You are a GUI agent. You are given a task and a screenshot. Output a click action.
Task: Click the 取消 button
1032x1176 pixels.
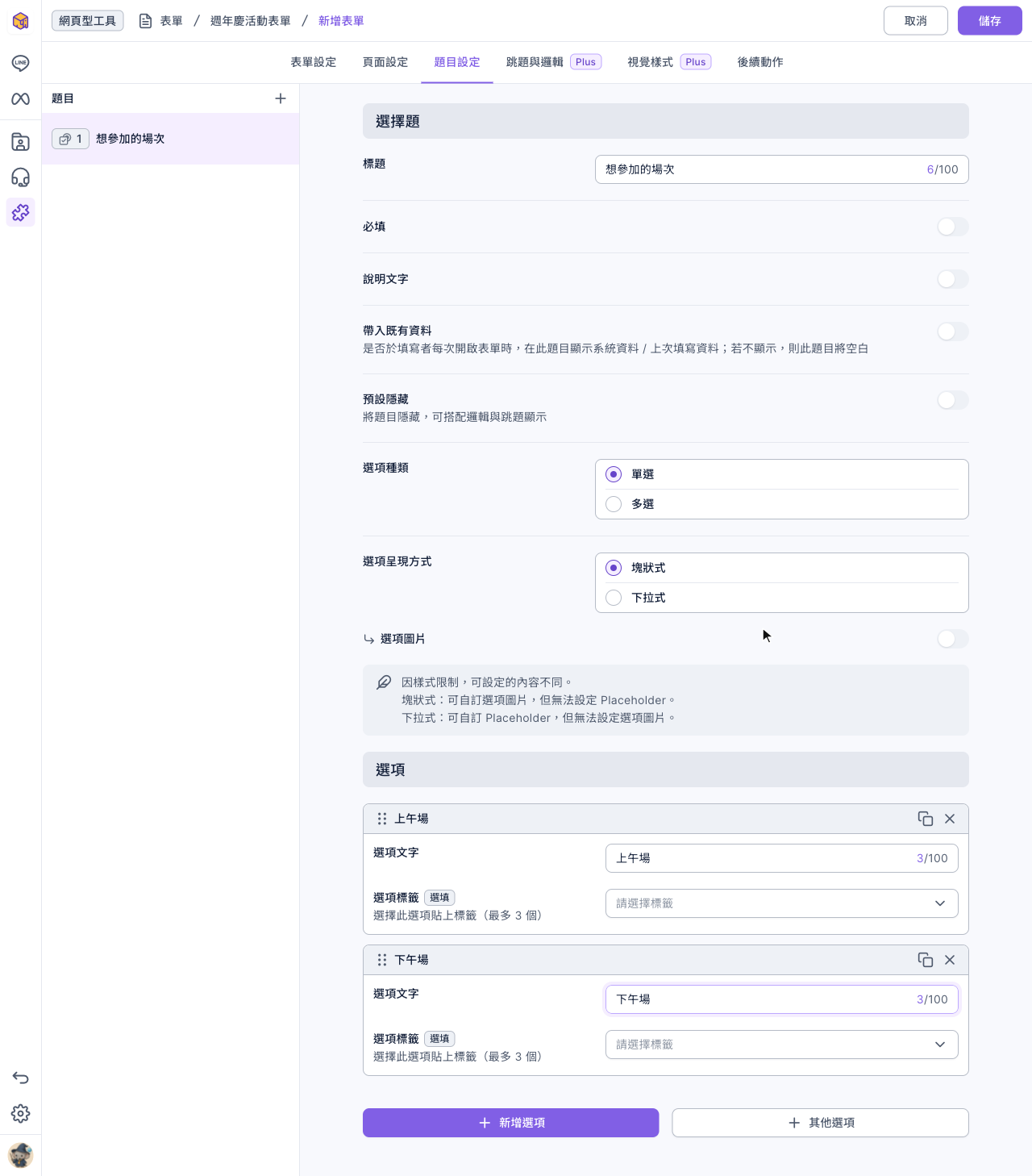click(x=916, y=21)
